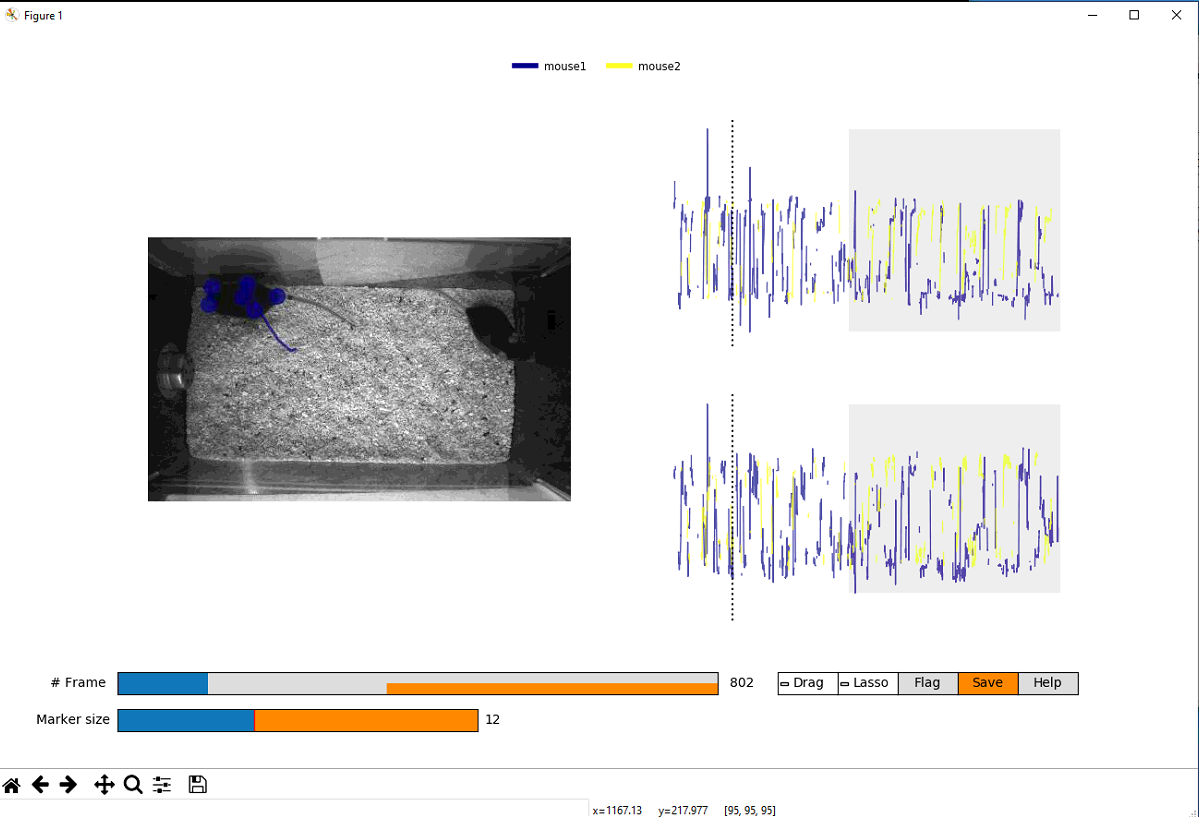The image size is (1199, 817).
Task: Click the shaded region in the bottom trajectory plot
Action: [x=954, y=497]
